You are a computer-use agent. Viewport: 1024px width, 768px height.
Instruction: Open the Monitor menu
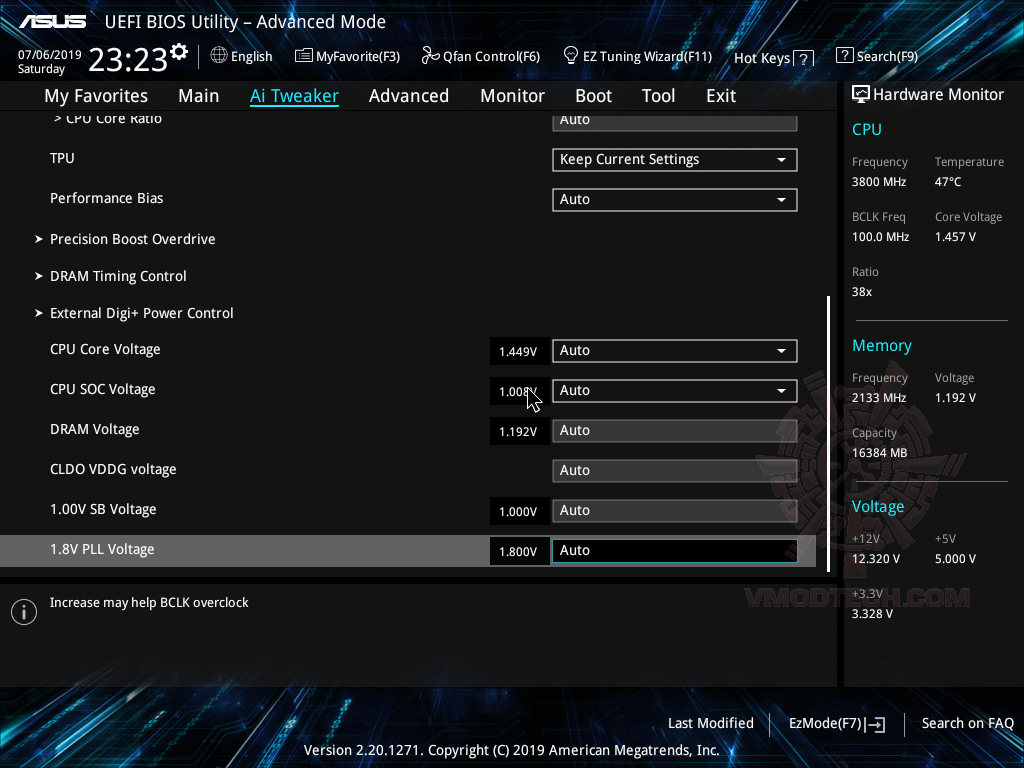(x=512, y=95)
